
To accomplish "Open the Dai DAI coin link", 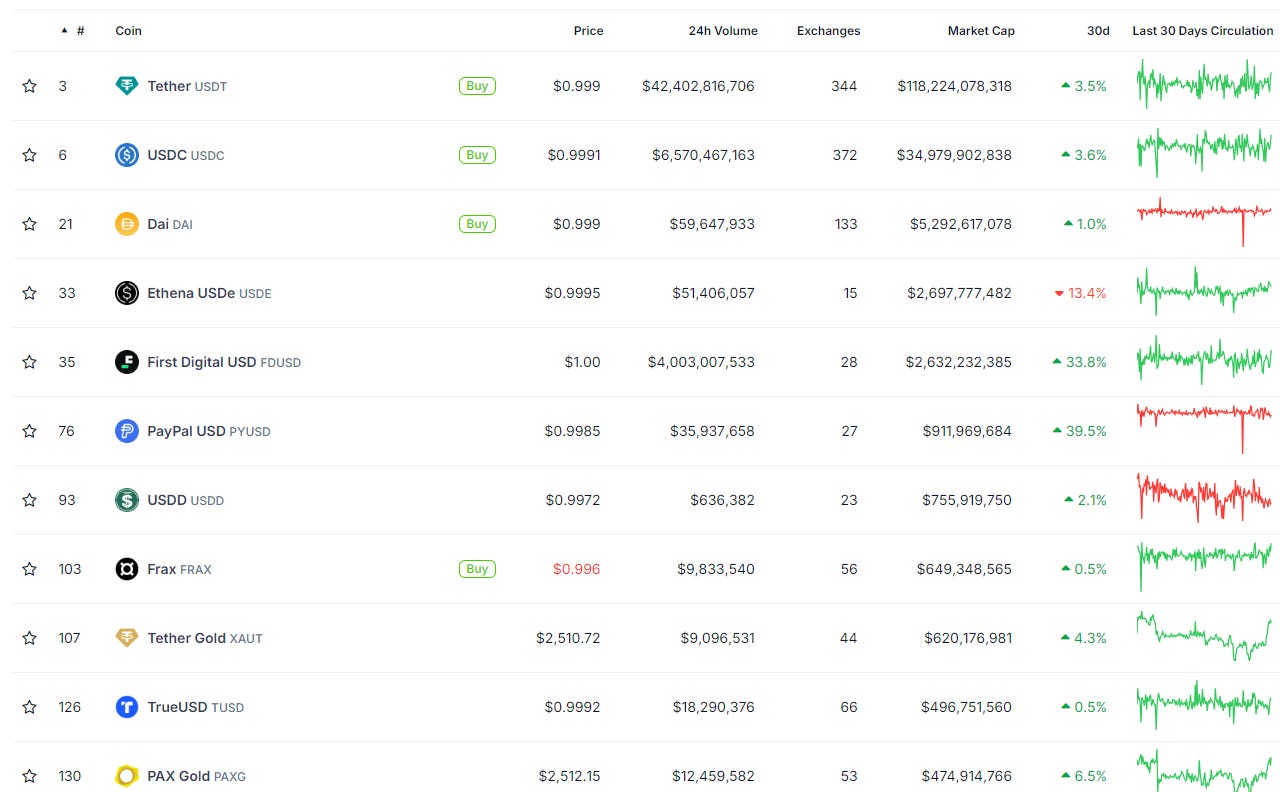I will 170,224.
